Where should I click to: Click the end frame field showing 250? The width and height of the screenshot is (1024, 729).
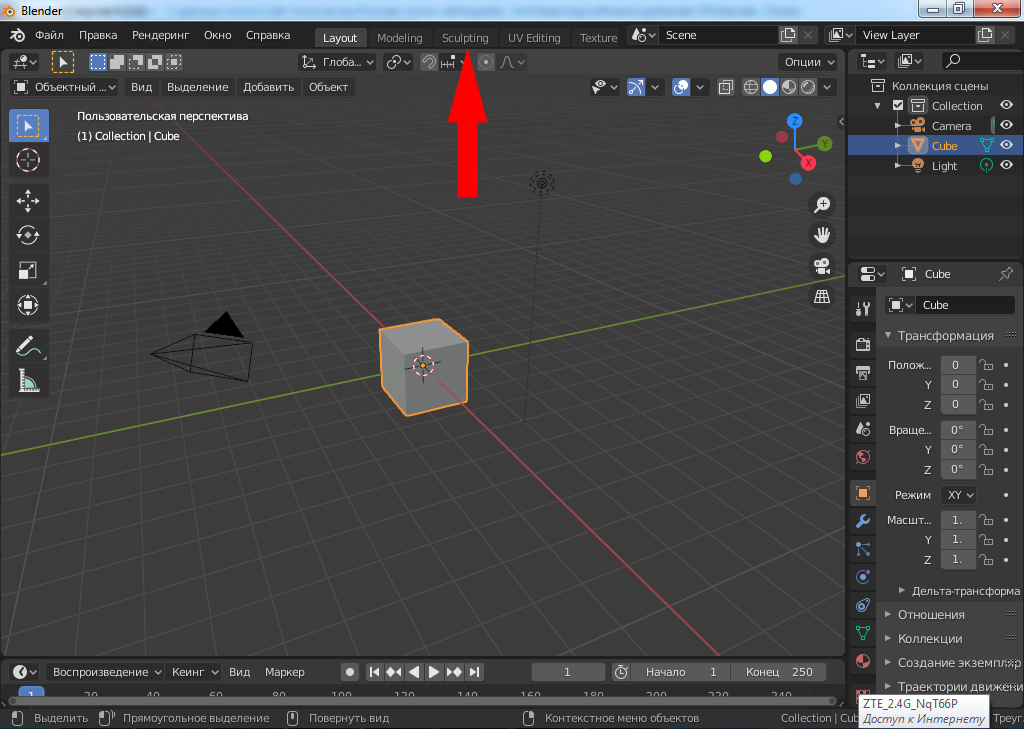coord(786,672)
